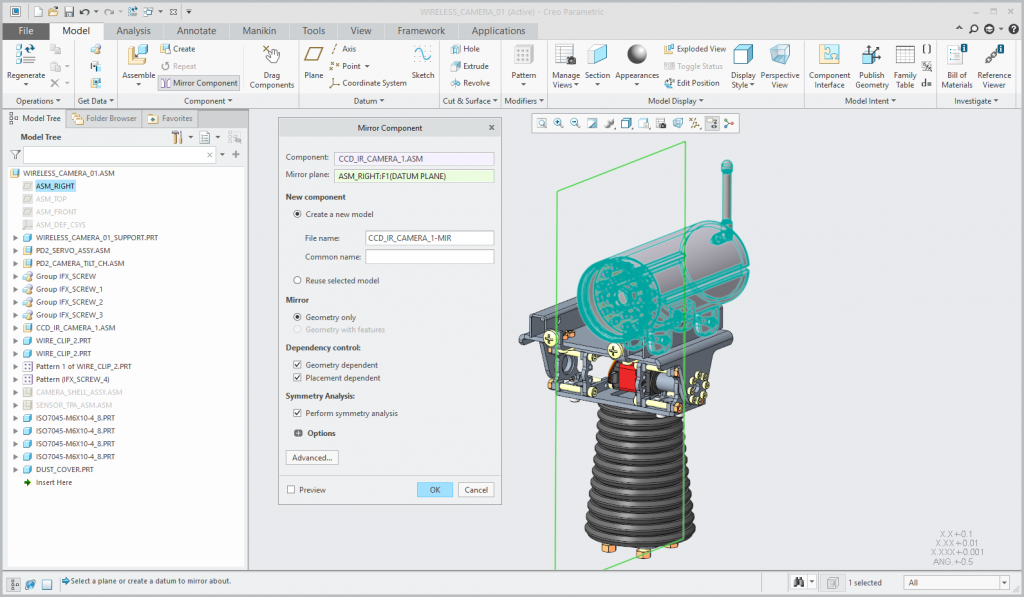Choose the Extrude tool
Screen dimensions: 1024x597
coord(470,66)
